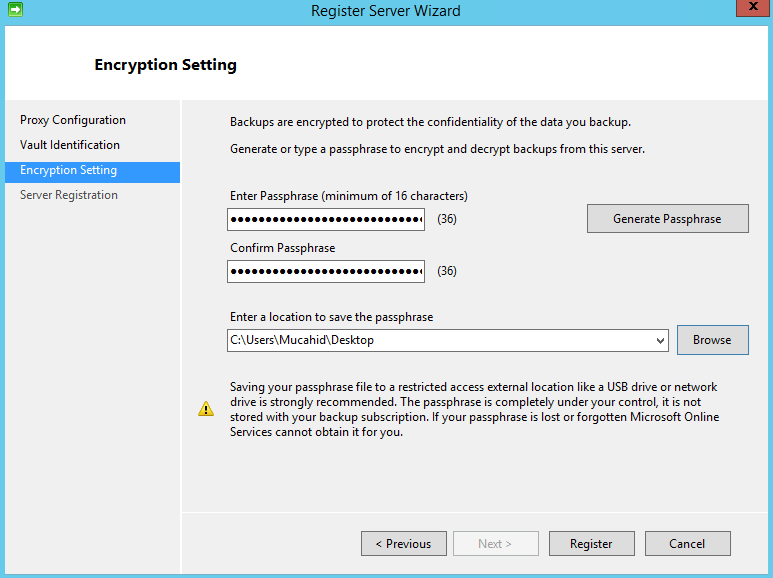Go to the Vault Identification step
773x578 pixels.
pyautogui.click(x=70, y=145)
